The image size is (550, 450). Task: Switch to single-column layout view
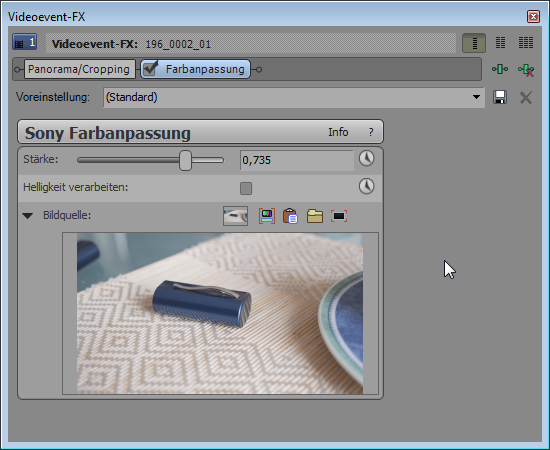click(474, 43)
